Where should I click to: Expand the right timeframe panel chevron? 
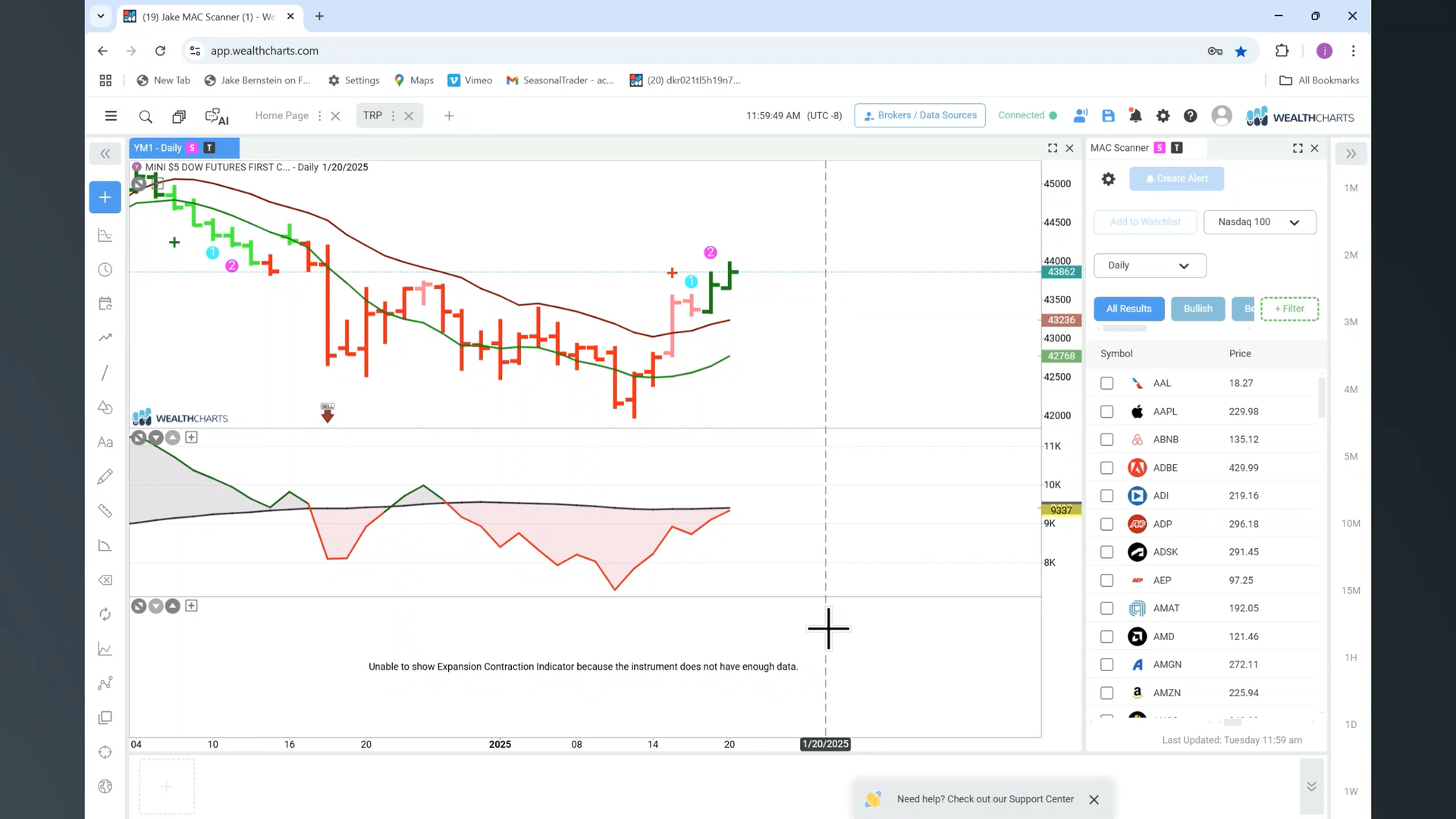(1351, 154)
